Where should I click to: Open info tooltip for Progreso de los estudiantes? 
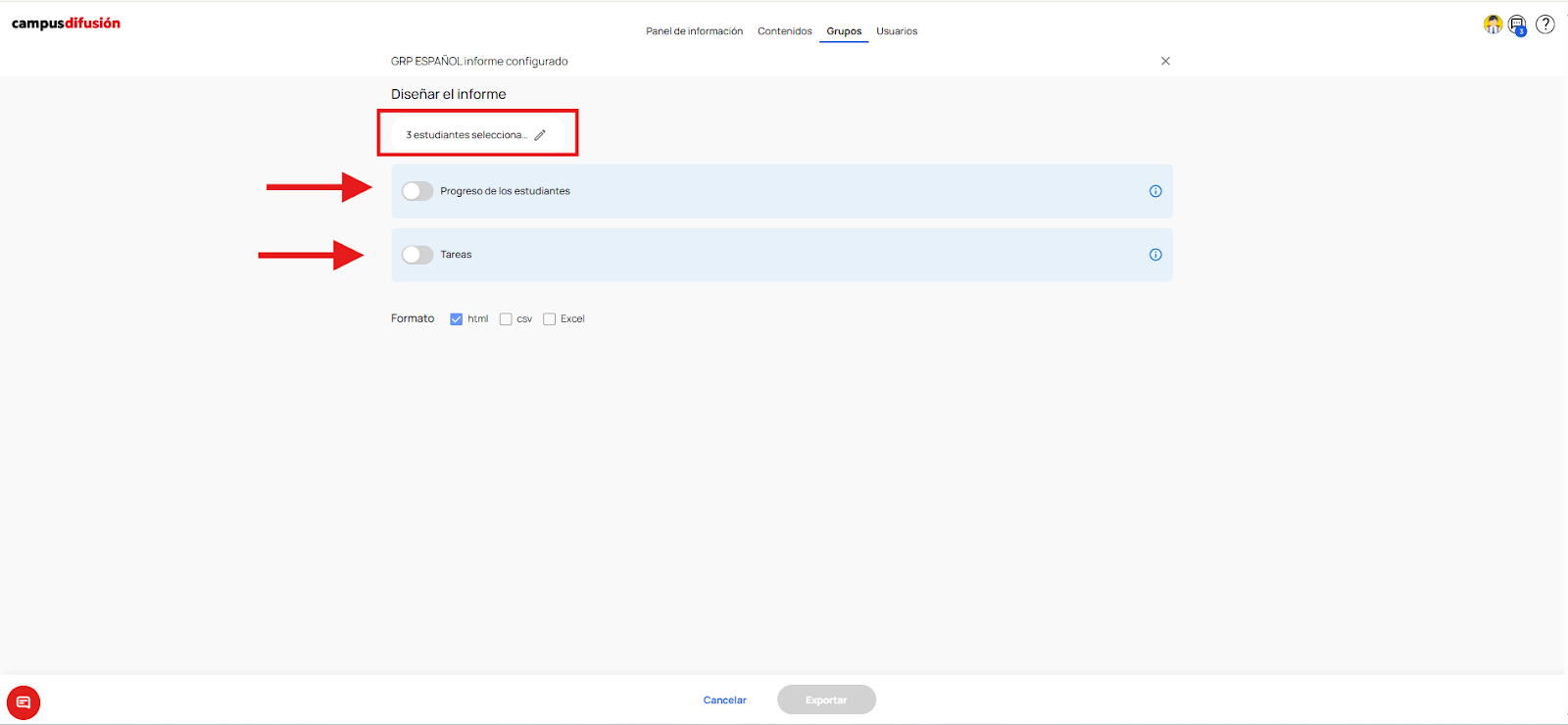[x=1155, y=191]
